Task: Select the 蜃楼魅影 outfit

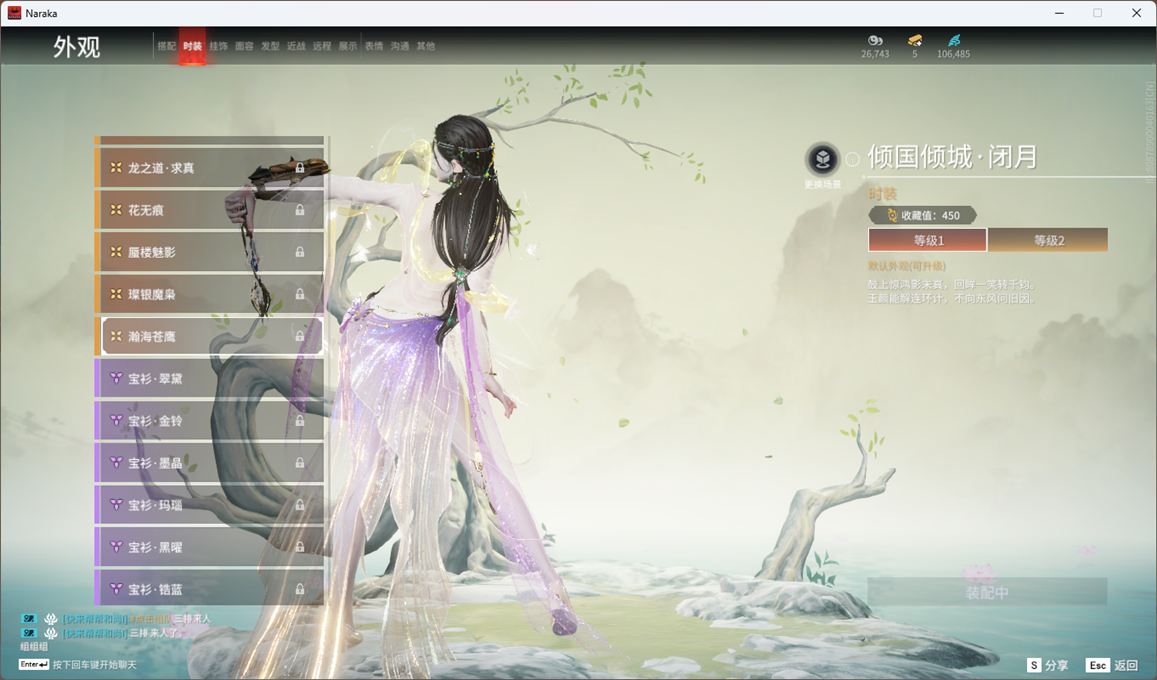Action: [210, 252]
